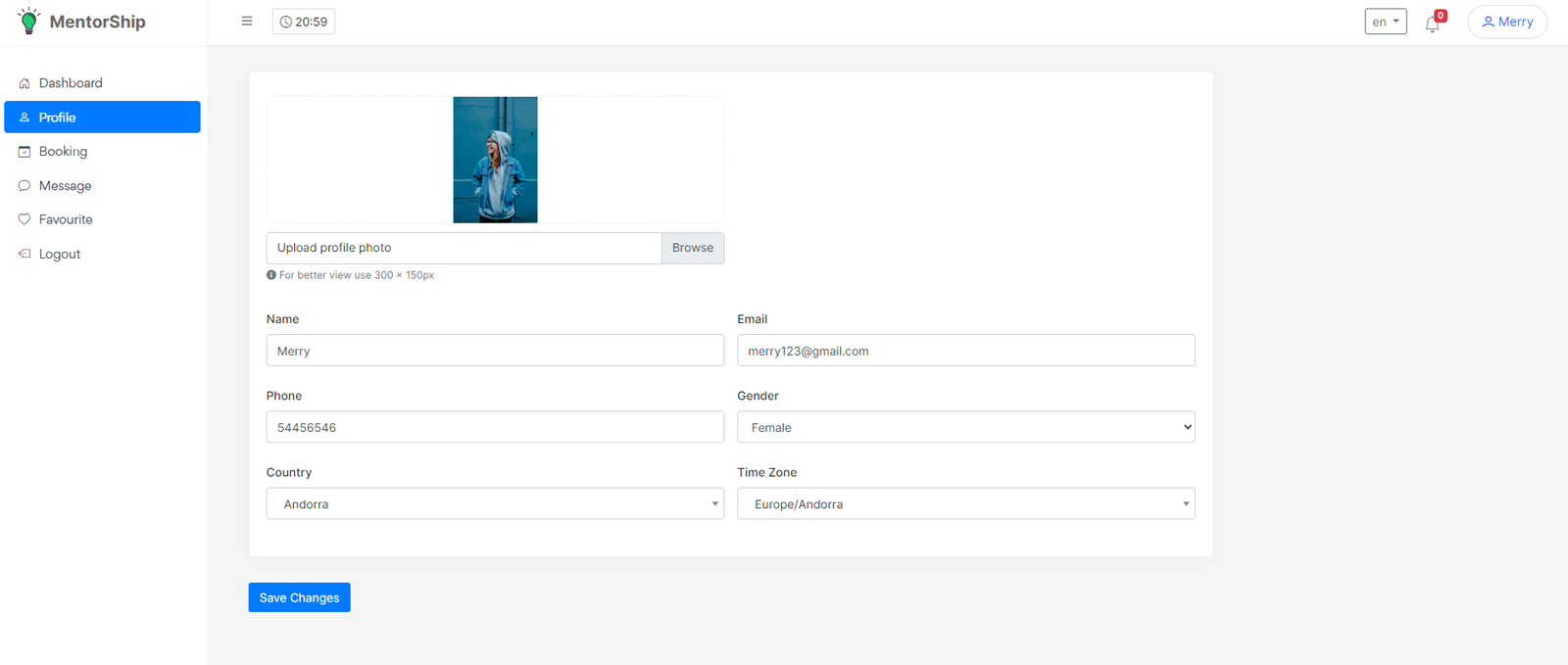The height and width of the screenshot is (665, 1568).
Task: Open the en language dropdown
Action: [1385, 22]
